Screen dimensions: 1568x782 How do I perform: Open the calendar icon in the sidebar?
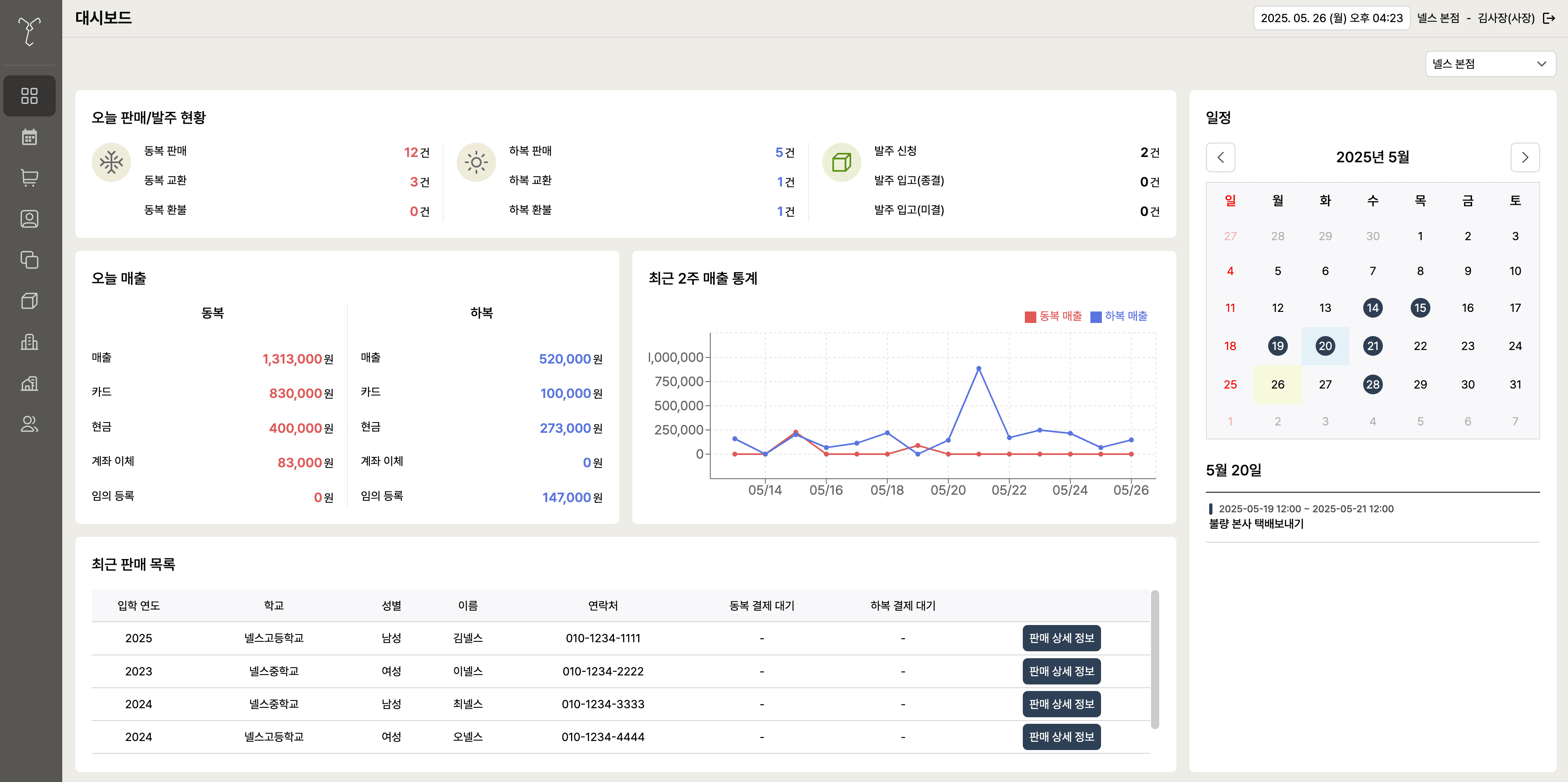[30, 137]
